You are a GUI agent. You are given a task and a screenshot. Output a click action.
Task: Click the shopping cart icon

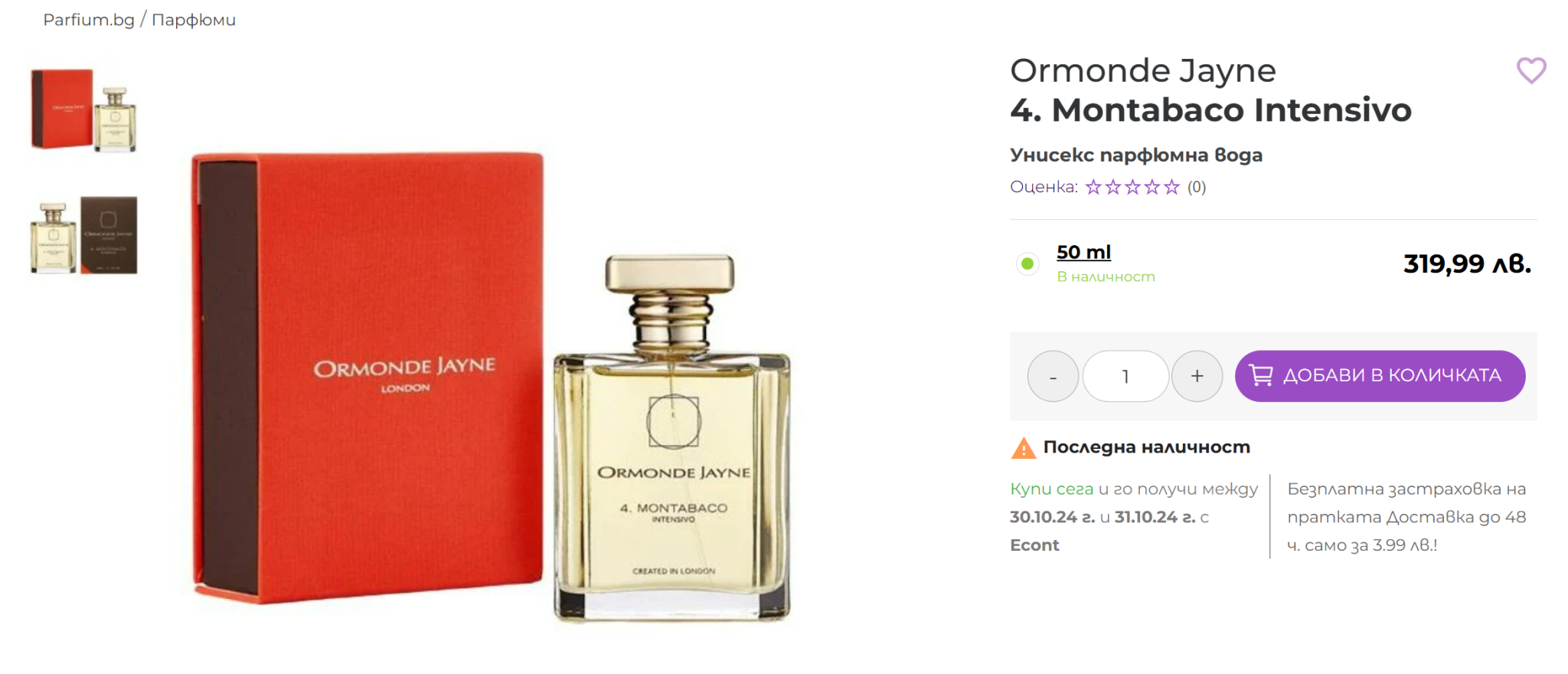tap(1261, 375)
